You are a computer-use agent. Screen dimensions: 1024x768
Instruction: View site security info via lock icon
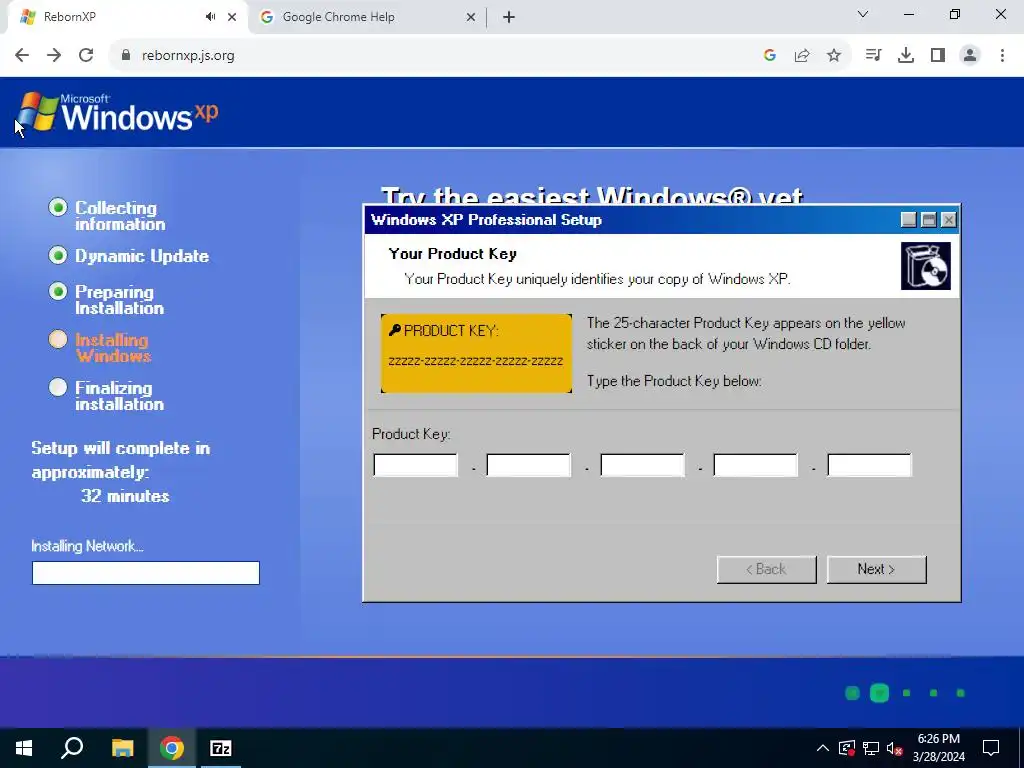tap(126, 56)
